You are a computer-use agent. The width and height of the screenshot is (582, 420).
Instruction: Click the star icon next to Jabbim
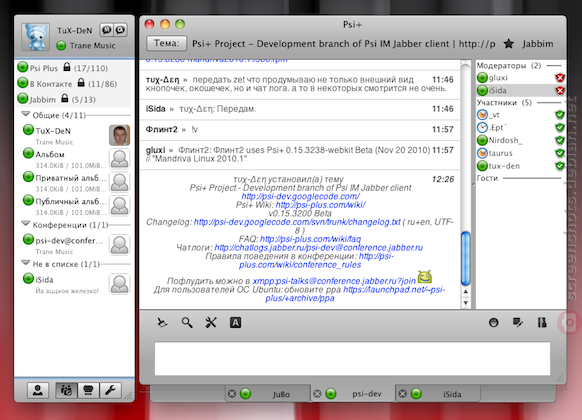509,44
